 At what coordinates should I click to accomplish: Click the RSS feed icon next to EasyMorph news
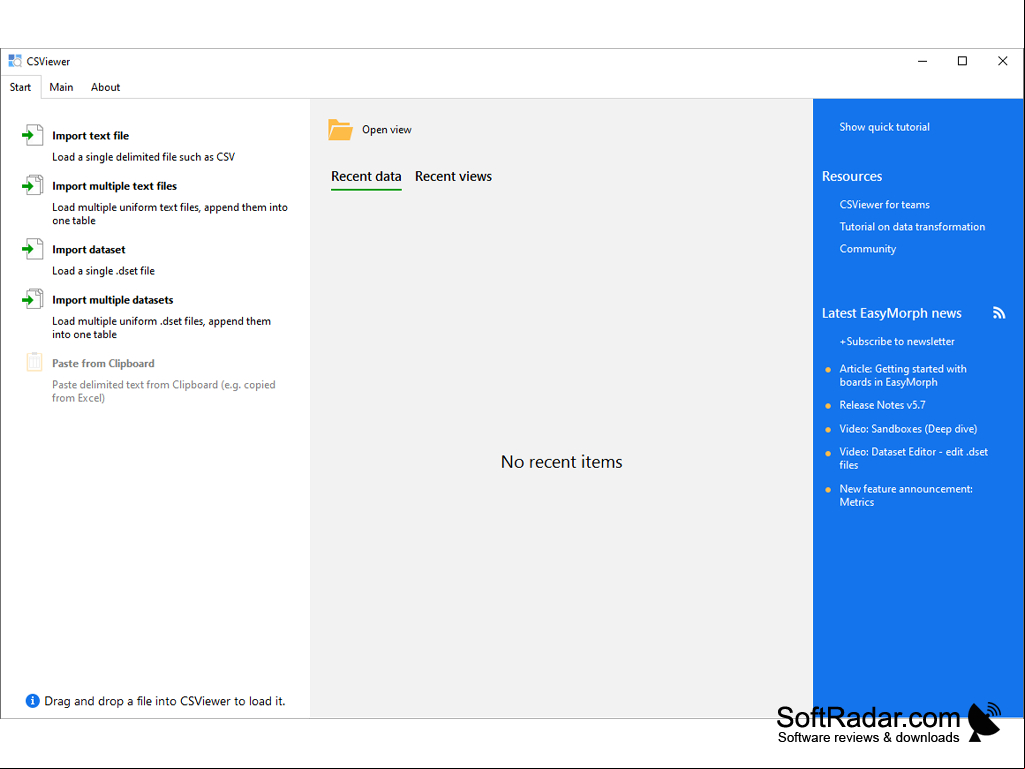998,313
